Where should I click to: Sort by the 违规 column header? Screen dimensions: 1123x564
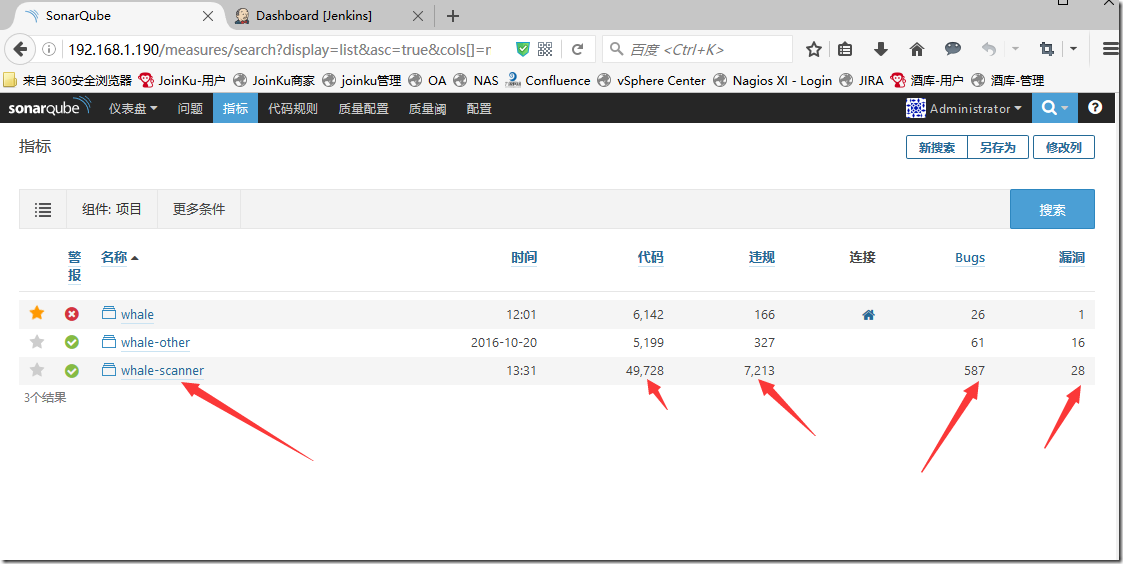(762, 257)
